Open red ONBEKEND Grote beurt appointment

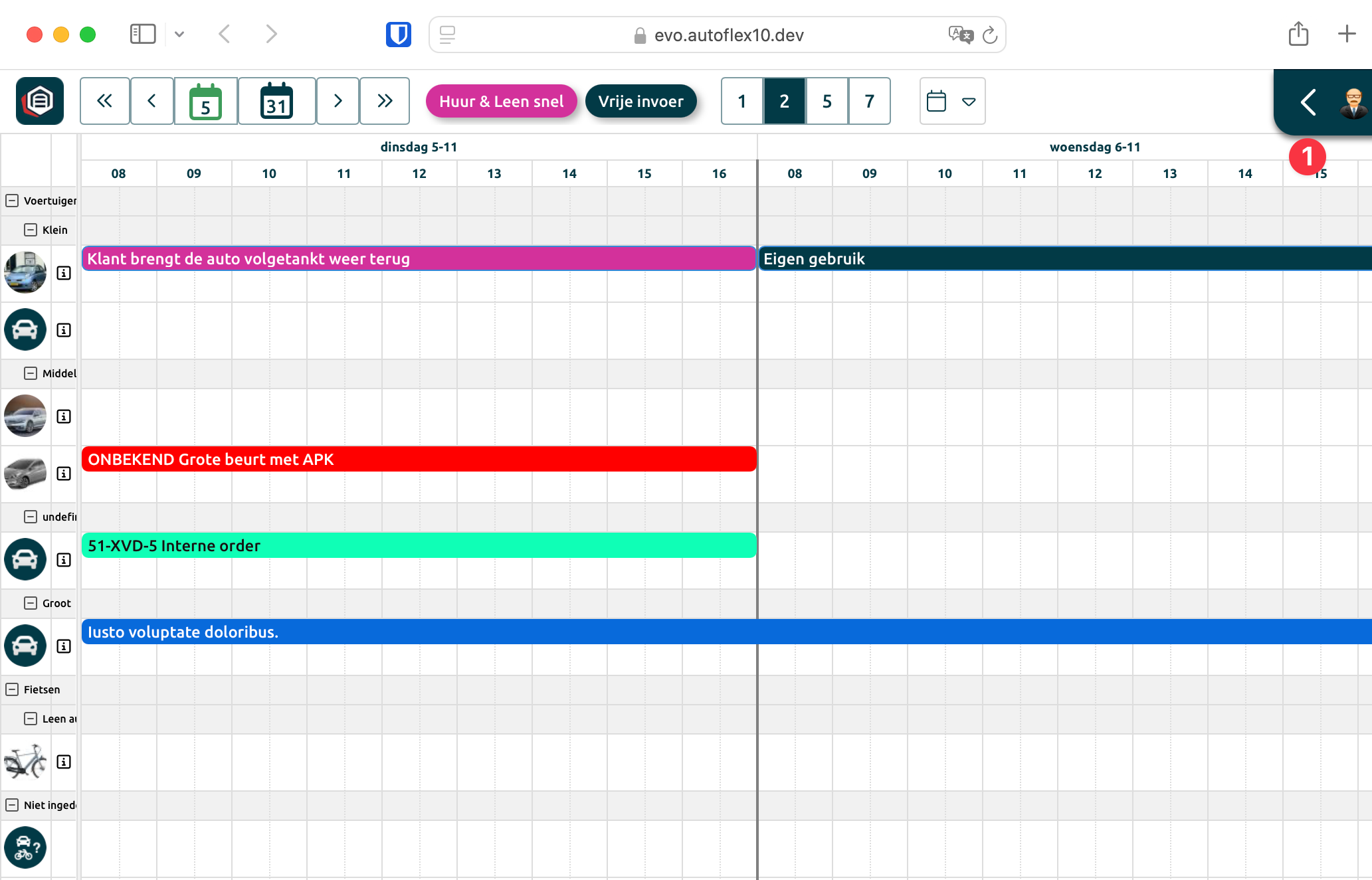419,460
